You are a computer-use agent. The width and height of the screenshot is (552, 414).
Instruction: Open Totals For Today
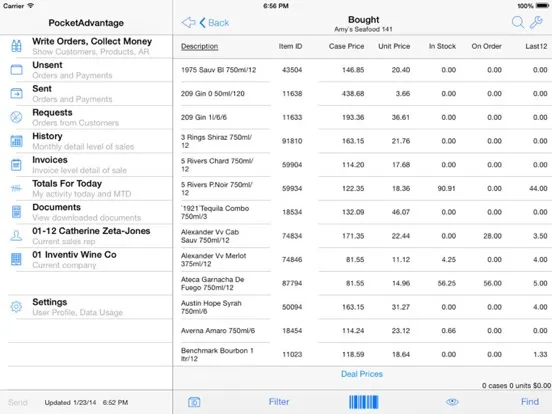86,188
